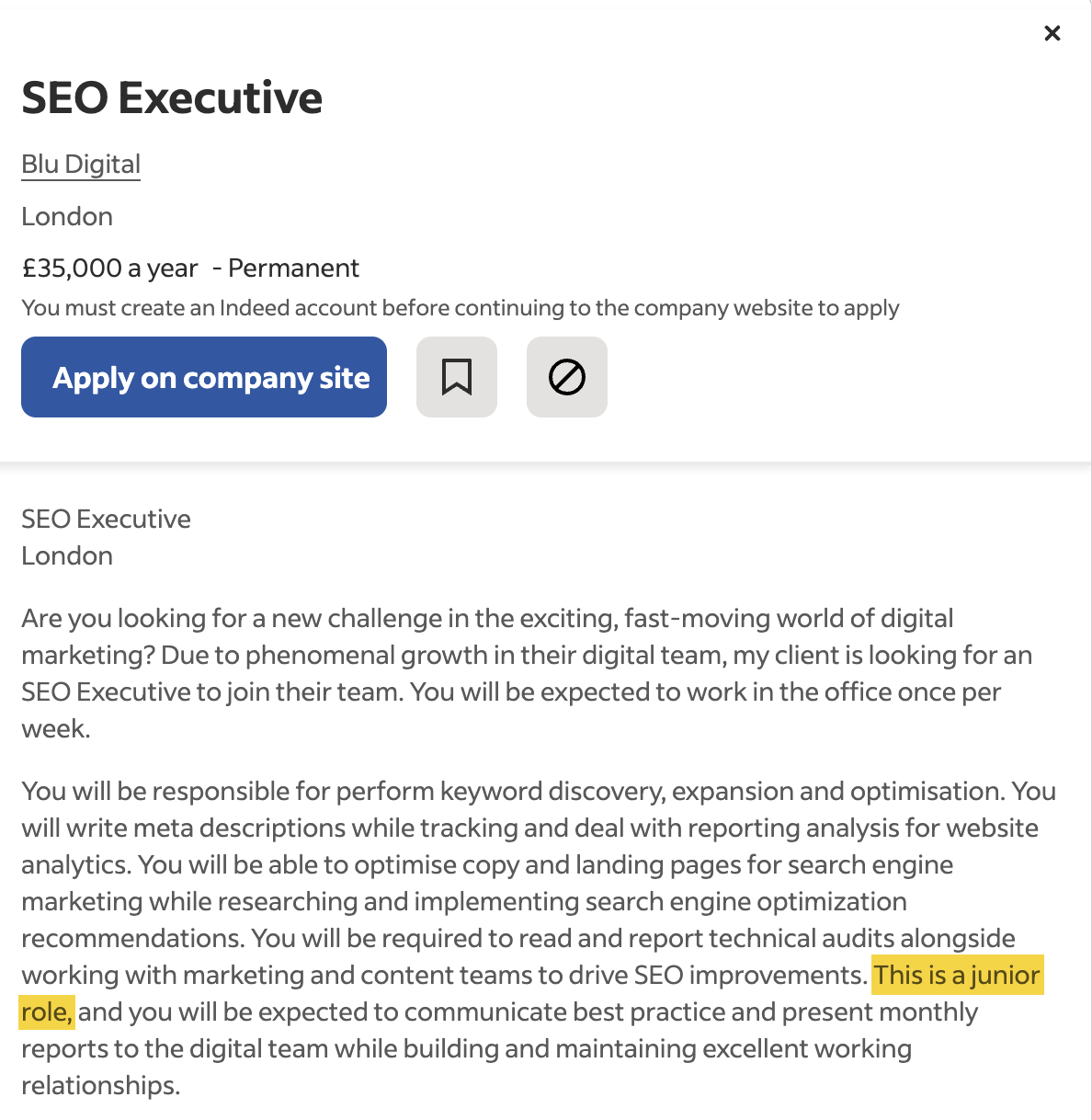Select the underlined Blu Digital company name

(x=80, y=164)
